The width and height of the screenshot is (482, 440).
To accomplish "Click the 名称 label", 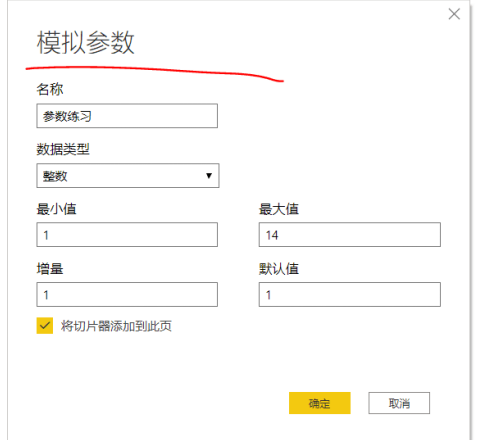I will (50, 89).
